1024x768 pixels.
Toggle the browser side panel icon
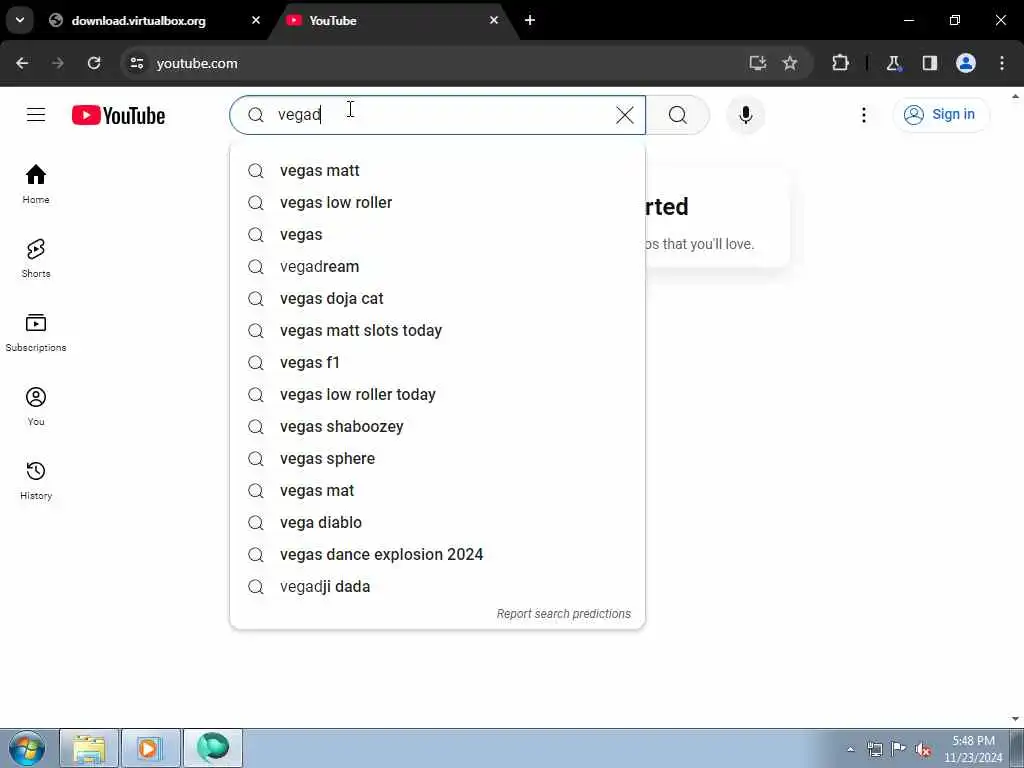point(929,63)
